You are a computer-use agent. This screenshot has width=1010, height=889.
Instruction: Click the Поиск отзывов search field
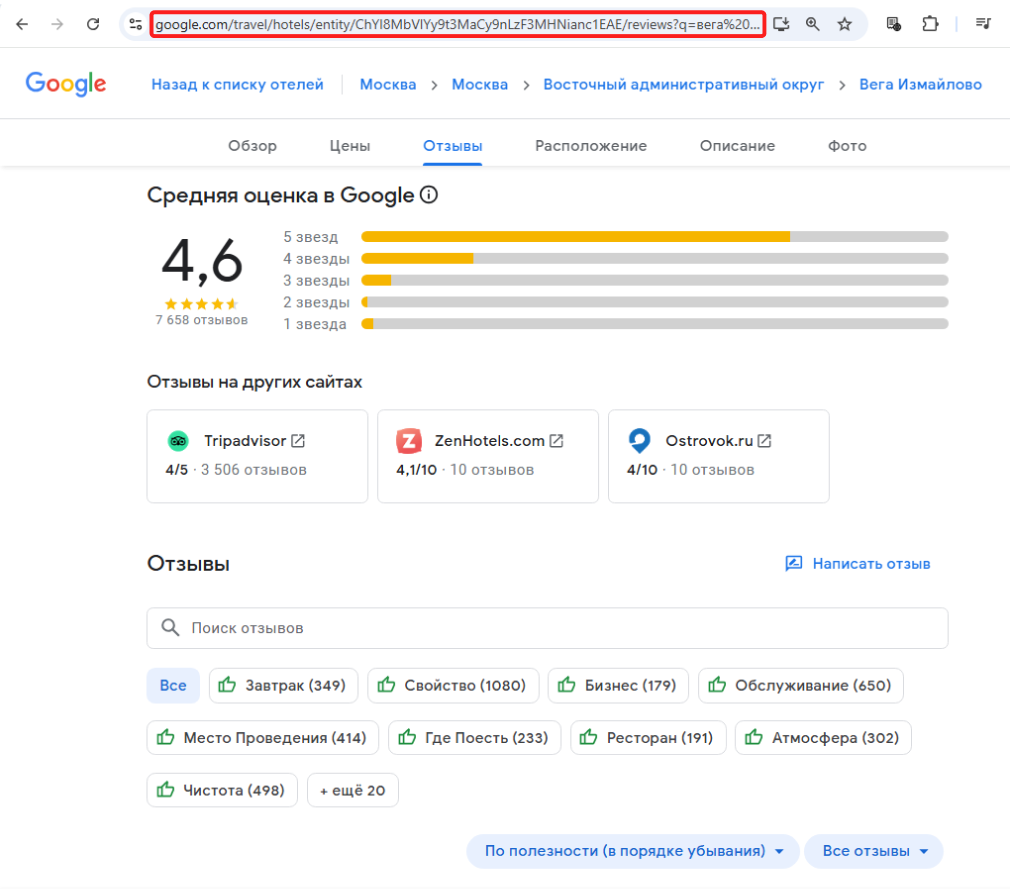tap(548, 628)
